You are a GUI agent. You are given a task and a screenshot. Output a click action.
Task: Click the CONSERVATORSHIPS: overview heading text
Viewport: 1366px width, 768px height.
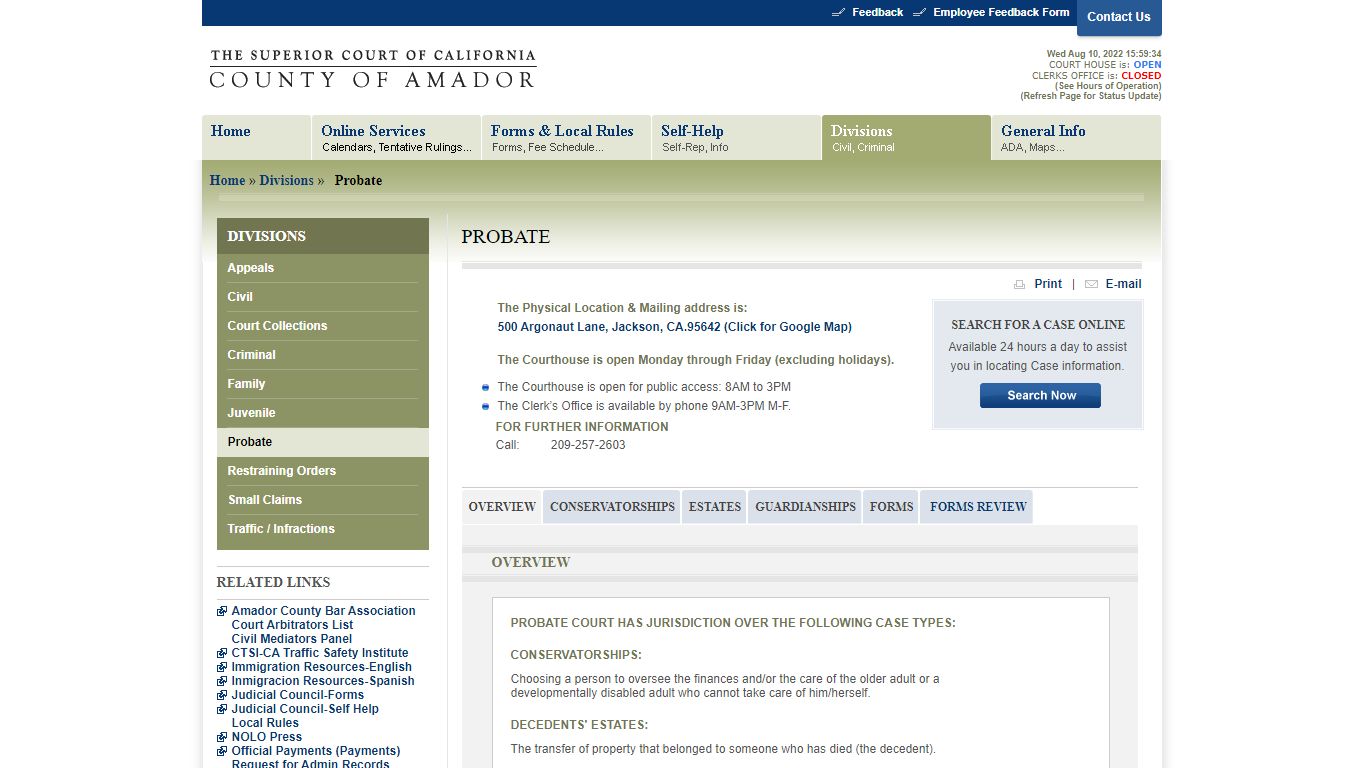tap(576, 655)
